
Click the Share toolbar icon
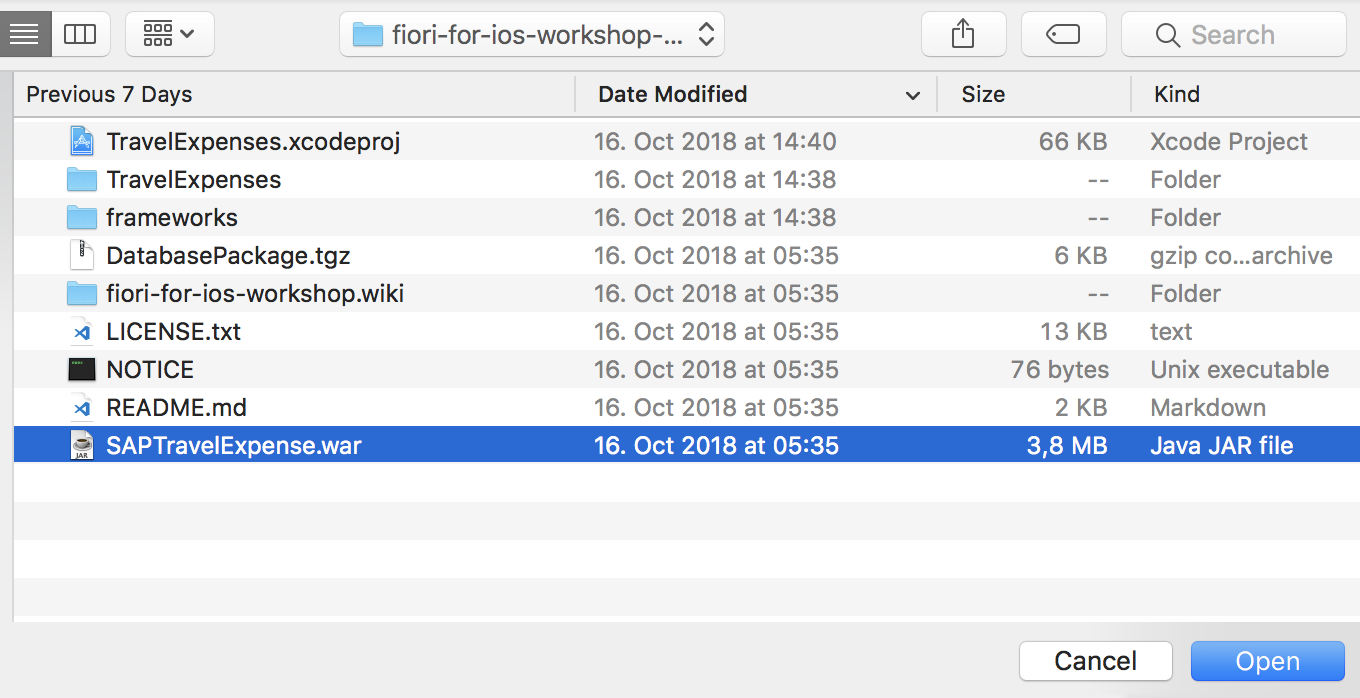click(963, 35)
